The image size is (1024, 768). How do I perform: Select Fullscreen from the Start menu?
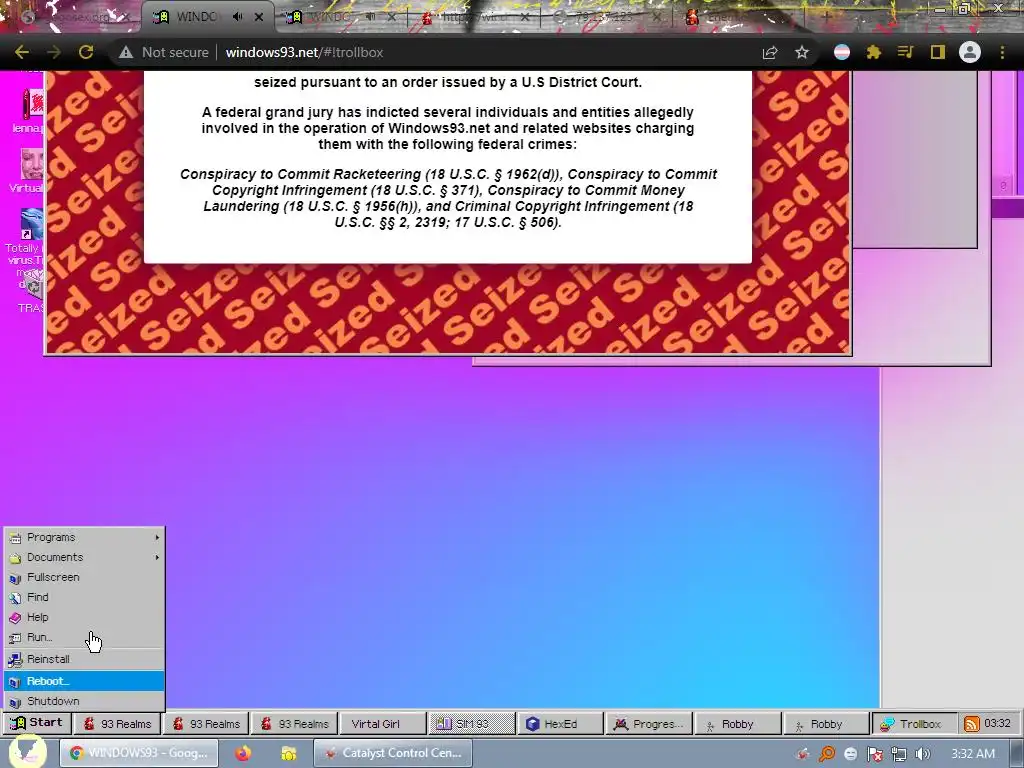(x=84, y=577)
